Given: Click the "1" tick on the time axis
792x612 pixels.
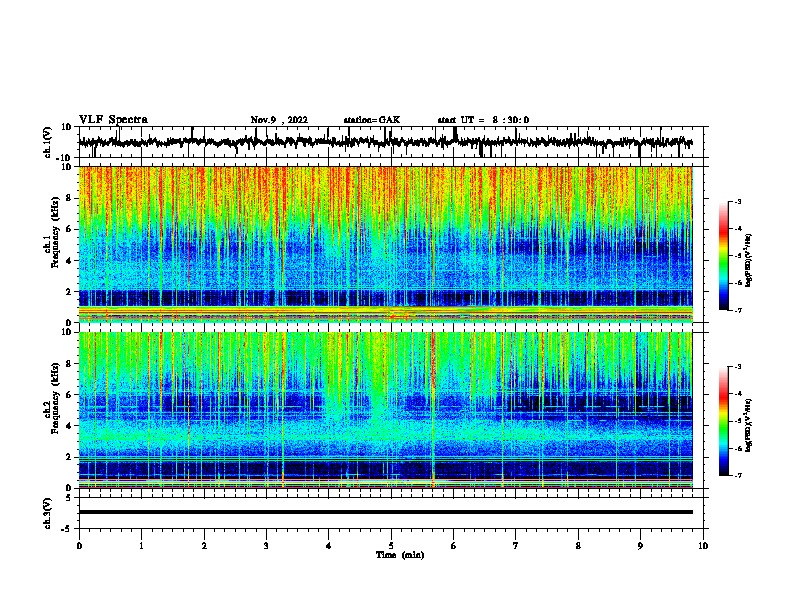Looking at the screenshot, I should [141, 546].
